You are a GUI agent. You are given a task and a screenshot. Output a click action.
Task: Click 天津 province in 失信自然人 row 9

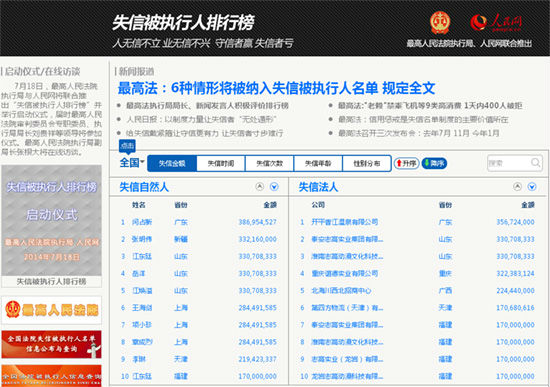pos(181,359)
